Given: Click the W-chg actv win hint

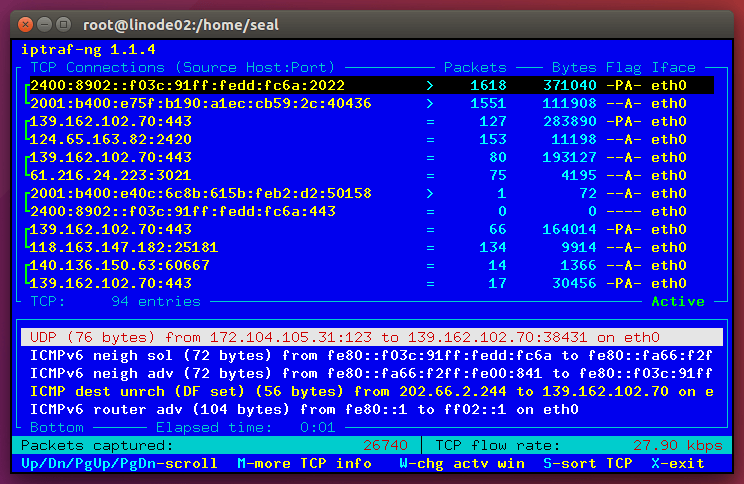Looking at the screenshot, I should coord(462,464).
